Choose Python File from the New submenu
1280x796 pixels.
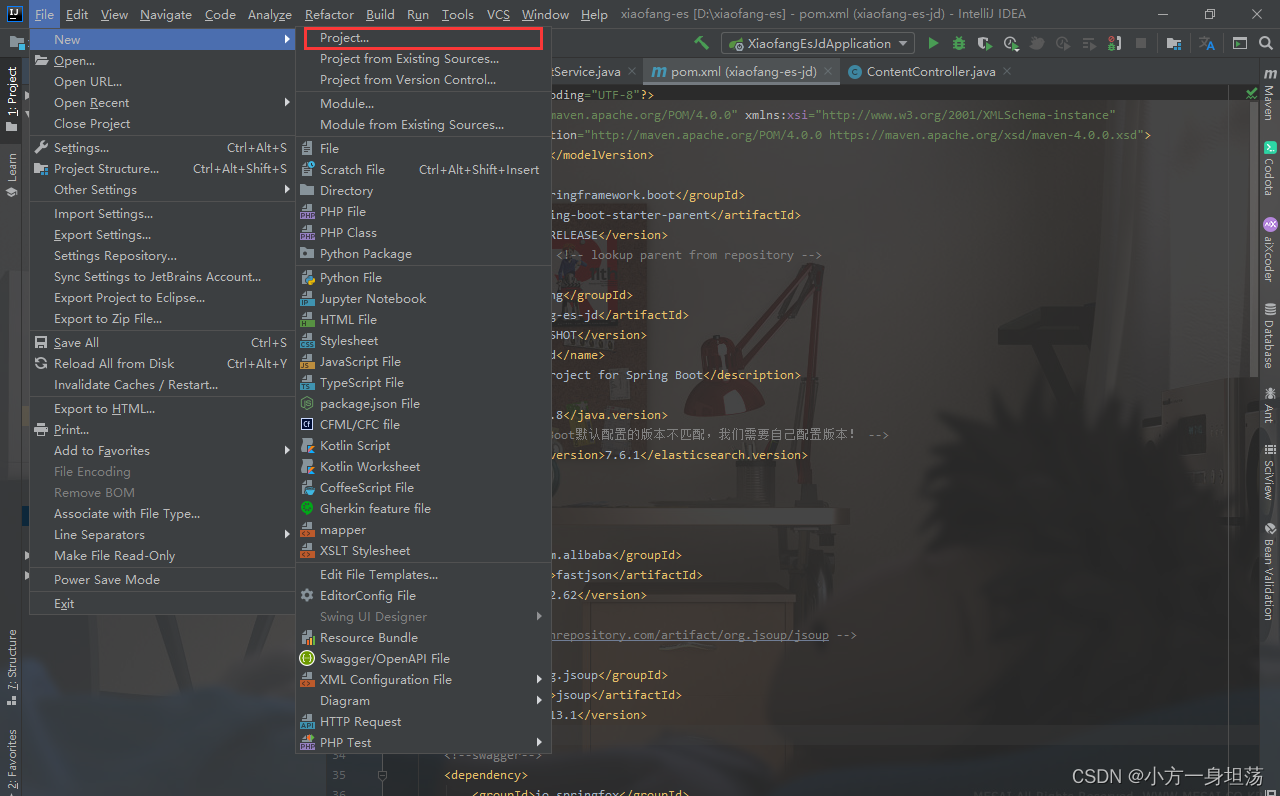(423, 277)
